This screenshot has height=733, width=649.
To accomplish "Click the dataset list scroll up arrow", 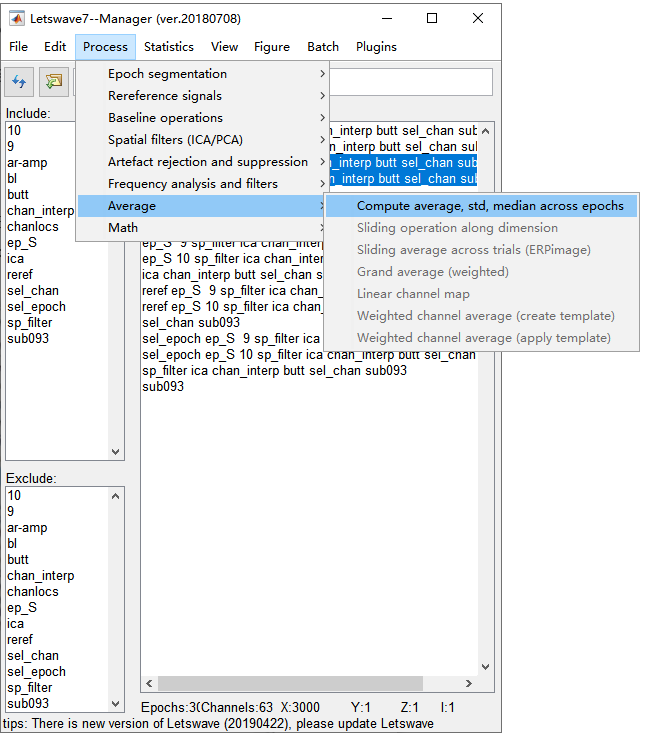I will (486, 131).
